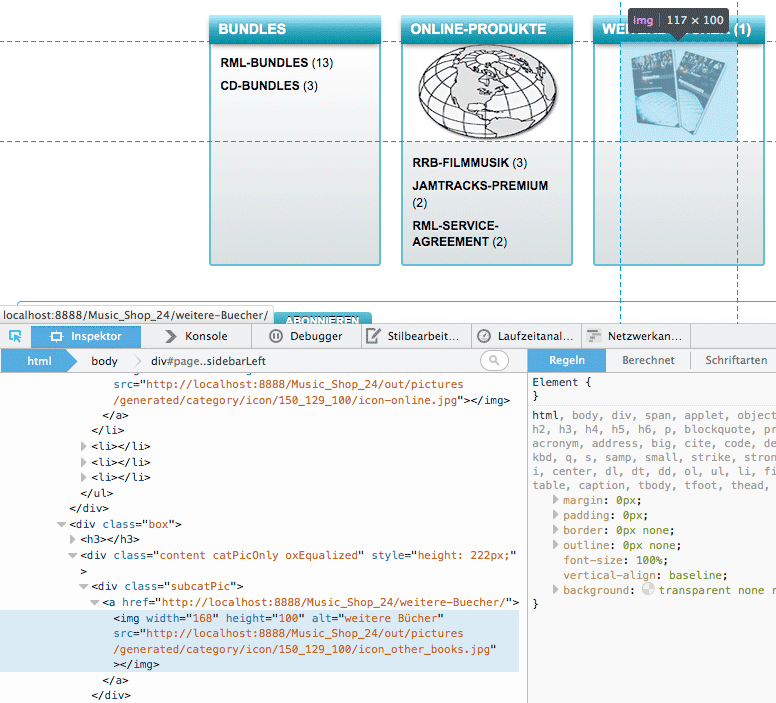776x703 pixels.
Task: Expand the background CSS property
Action: (556, 591)
